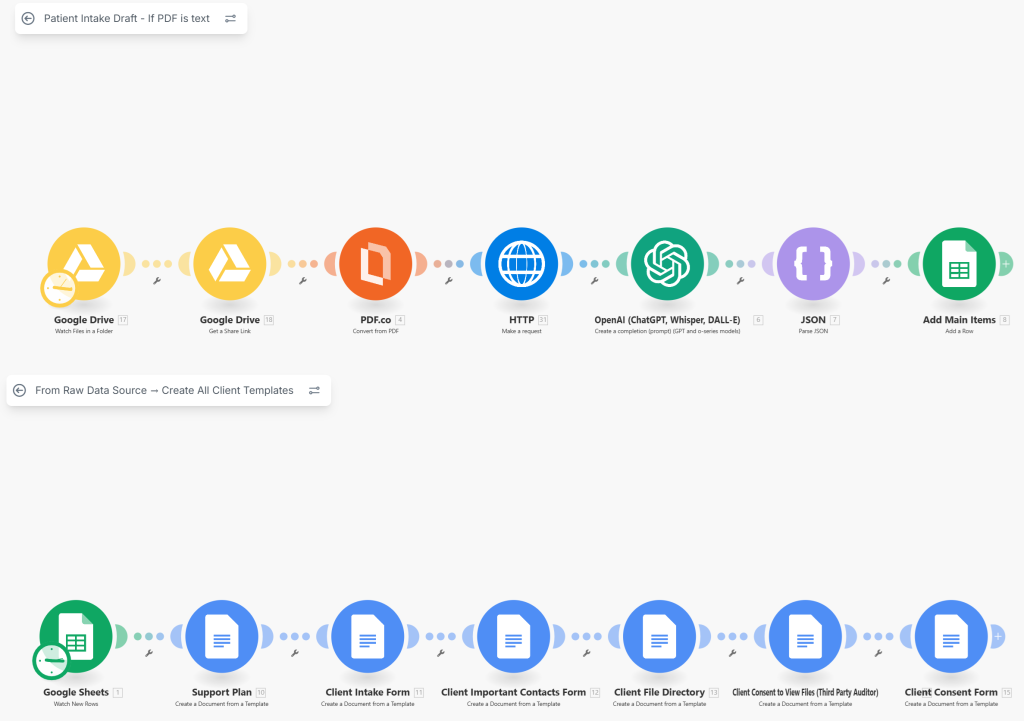The width and height of the screenshot is (1024, 721).
Task: Open schedule clock on Google Sheets trigger
Action: (51, 661)
